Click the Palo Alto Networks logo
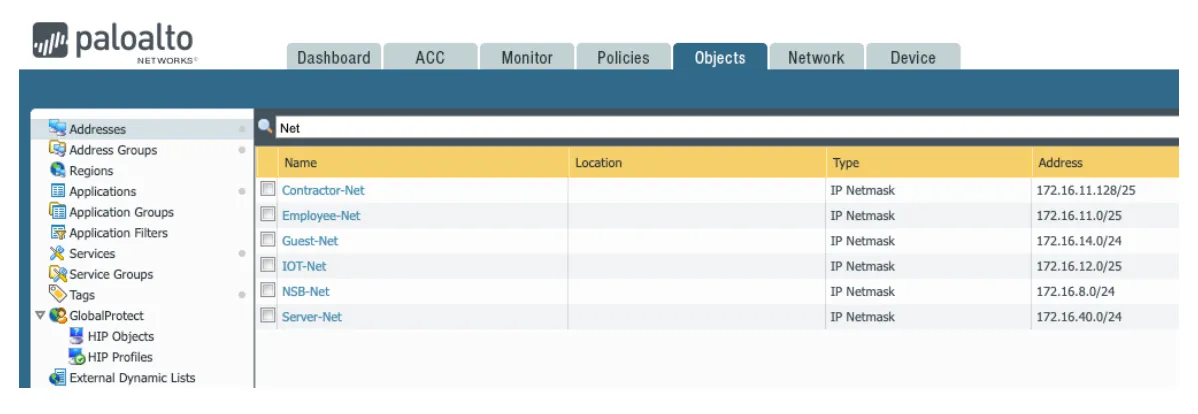Image resolution: width=1198 pixels, height=414 pixels. [114, 41]
